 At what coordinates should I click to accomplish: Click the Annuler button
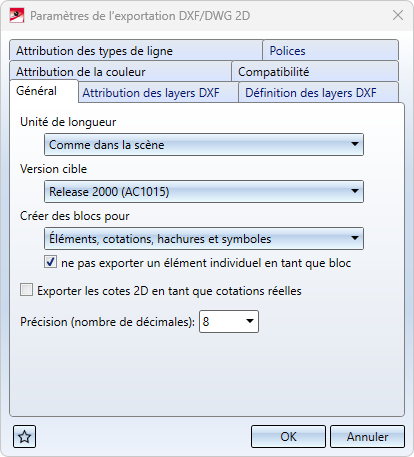click(367, 436)
